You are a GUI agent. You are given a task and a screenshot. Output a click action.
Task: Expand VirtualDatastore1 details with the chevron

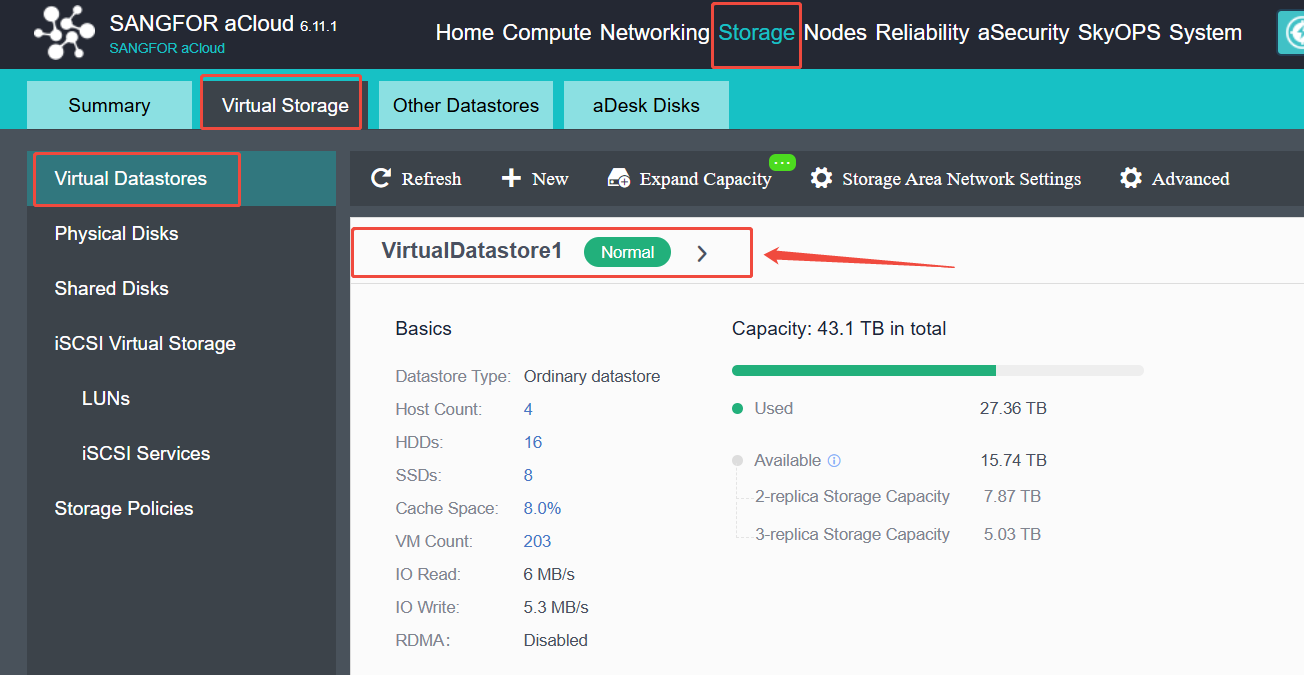click(x=702, y=252)
